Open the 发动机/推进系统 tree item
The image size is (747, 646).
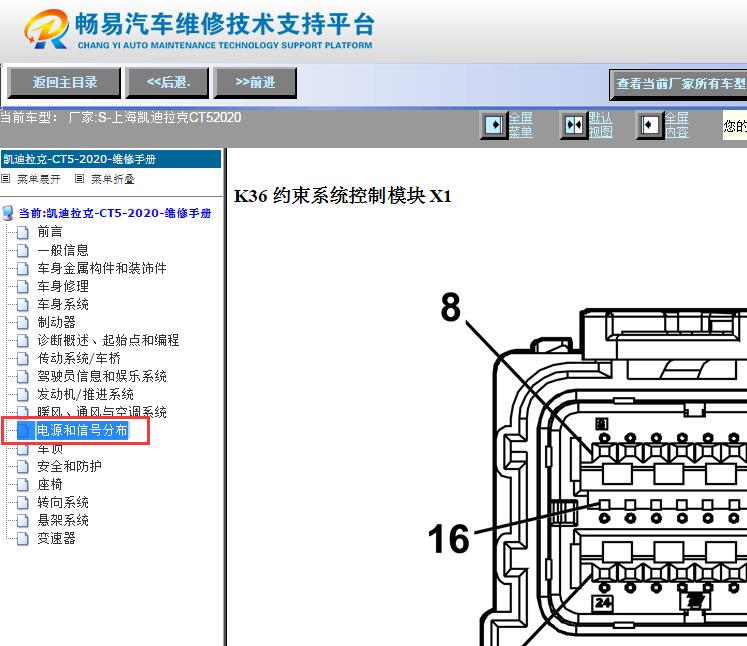85,394
